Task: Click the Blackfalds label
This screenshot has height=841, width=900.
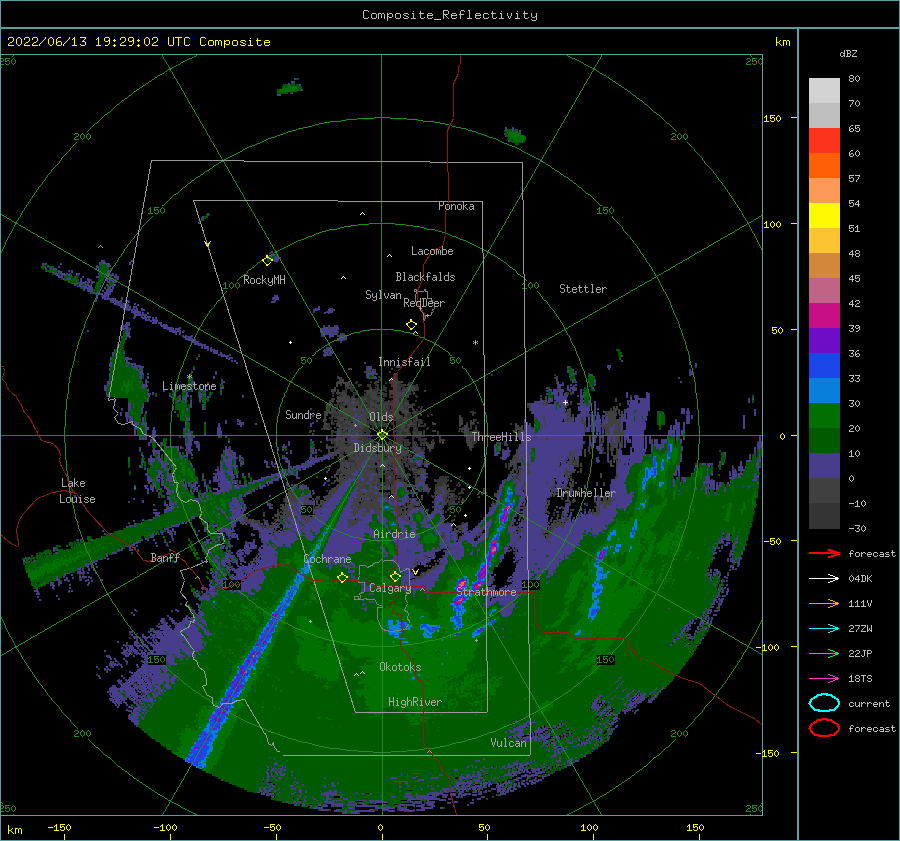Action: [425, 277]
